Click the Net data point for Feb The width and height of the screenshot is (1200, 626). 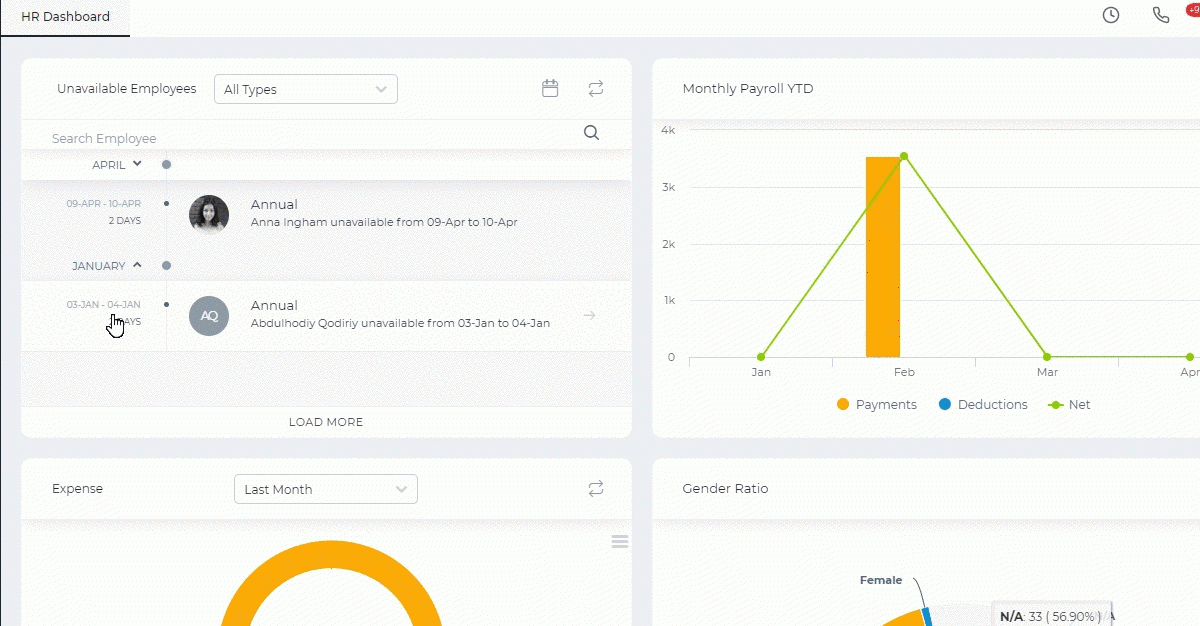click(x=904, y=156)
